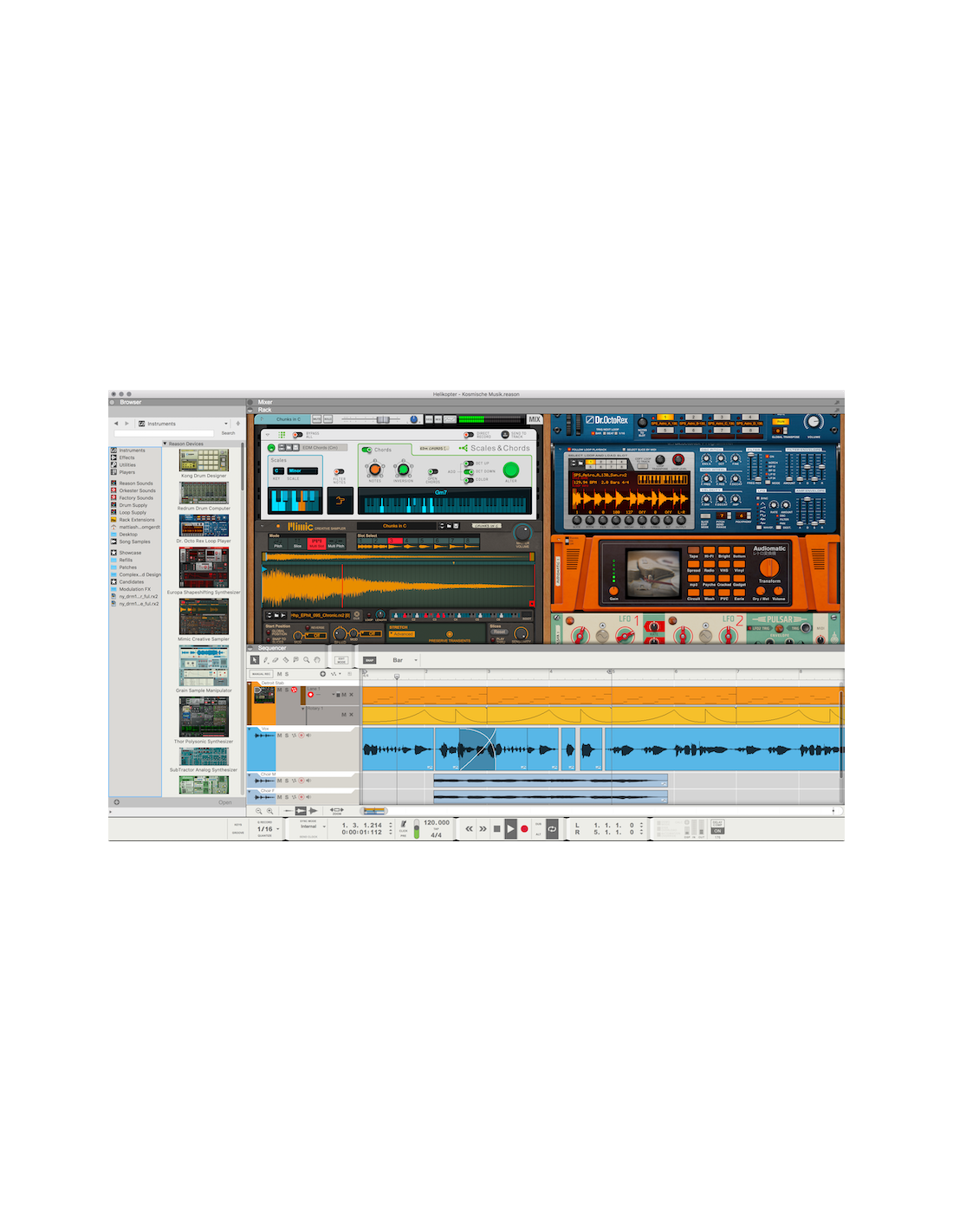Select slot 3 in Mimic Slot Select
The width and height of the screenshot is (953, 1232).
[x=396, y=541]
